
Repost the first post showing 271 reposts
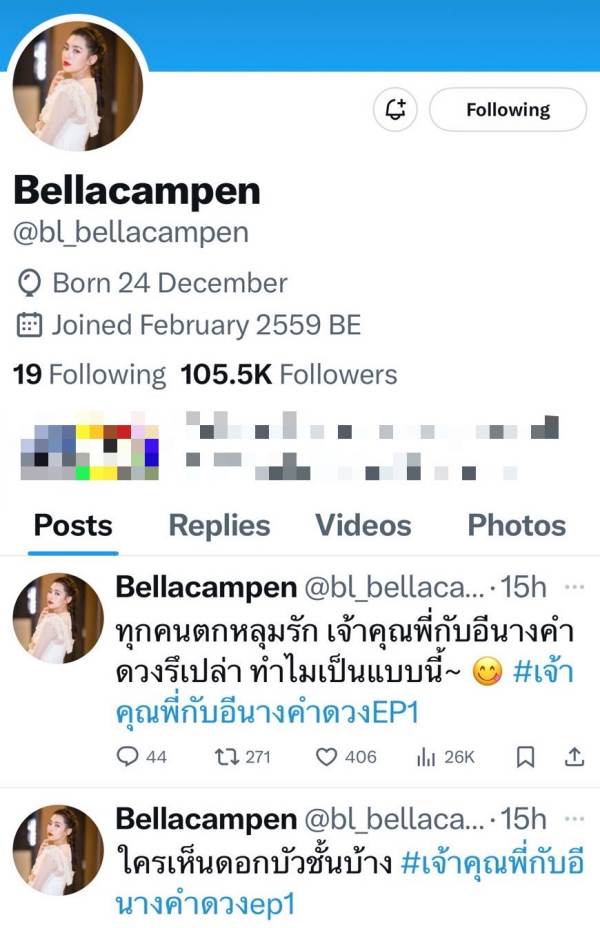pyautogui.click(x=242, y=756)
